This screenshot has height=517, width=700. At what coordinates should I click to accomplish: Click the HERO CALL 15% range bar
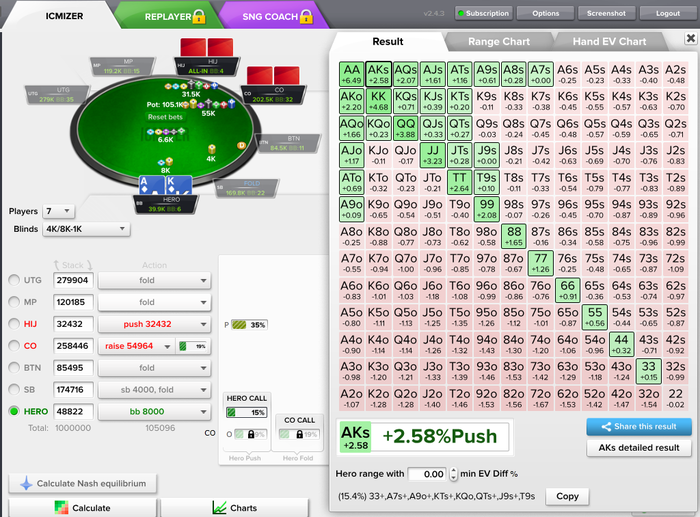(246, 412)
